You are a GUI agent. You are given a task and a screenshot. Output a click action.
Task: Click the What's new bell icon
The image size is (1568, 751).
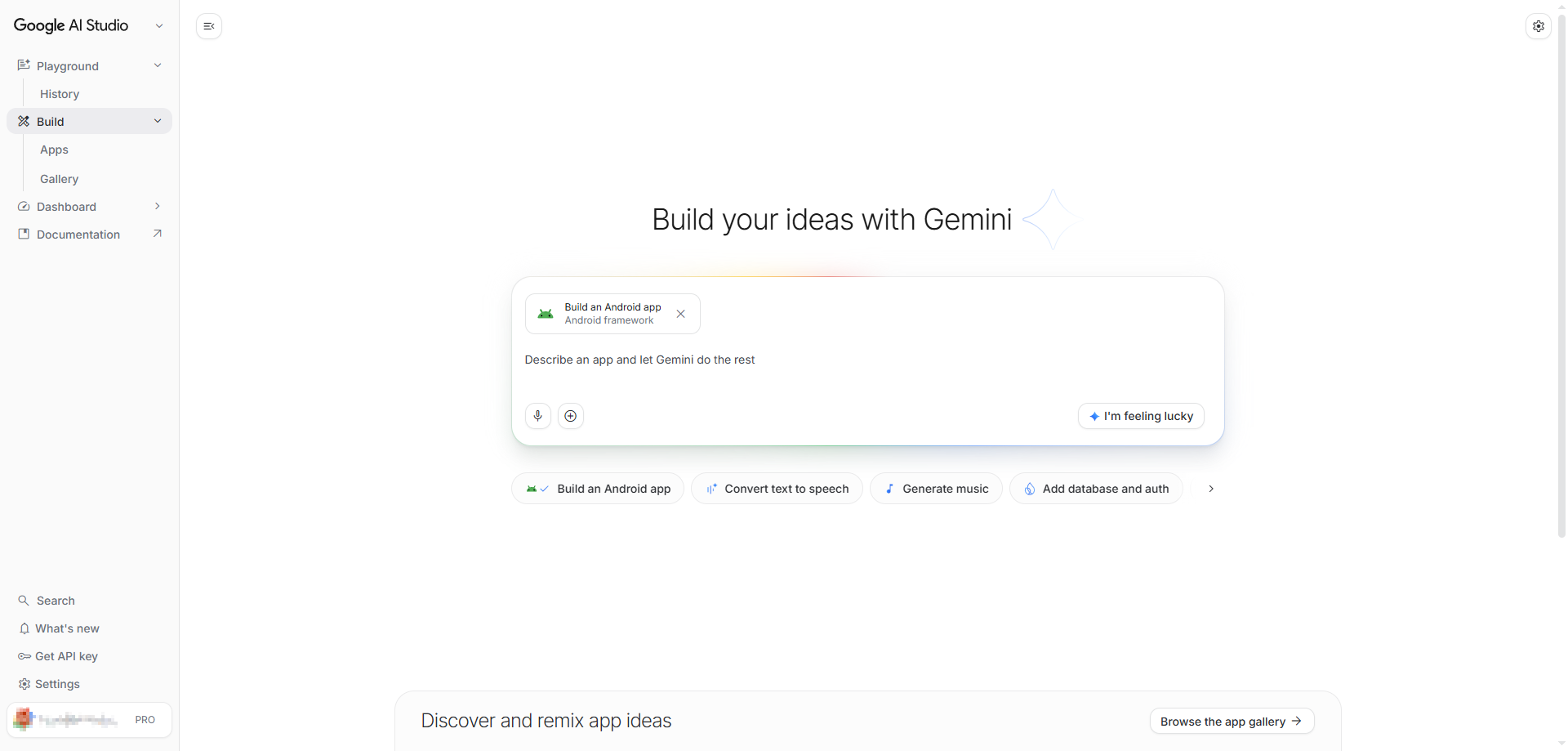click(24, 628)
